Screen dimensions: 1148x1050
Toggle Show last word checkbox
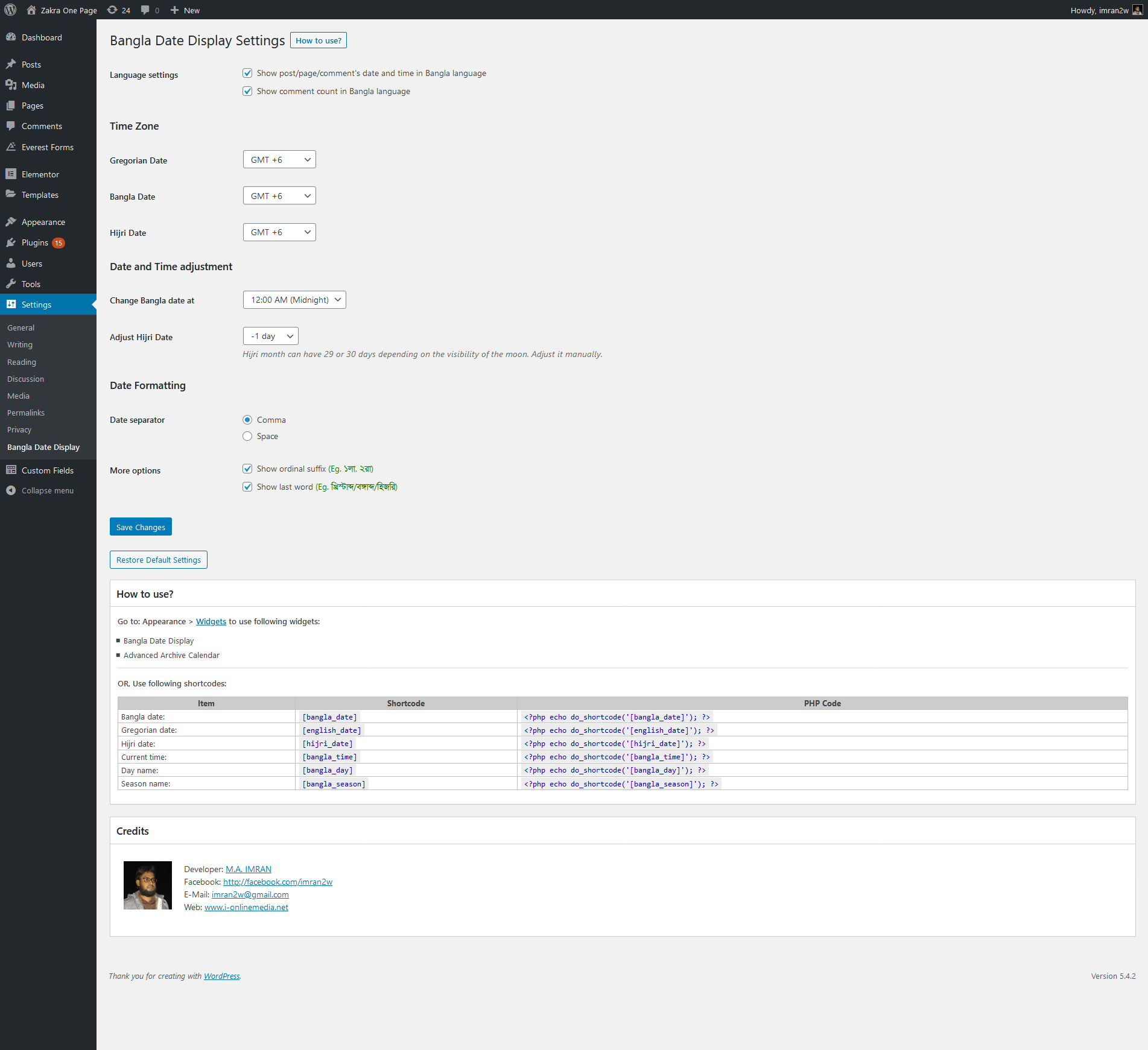[x=247, y=487]
